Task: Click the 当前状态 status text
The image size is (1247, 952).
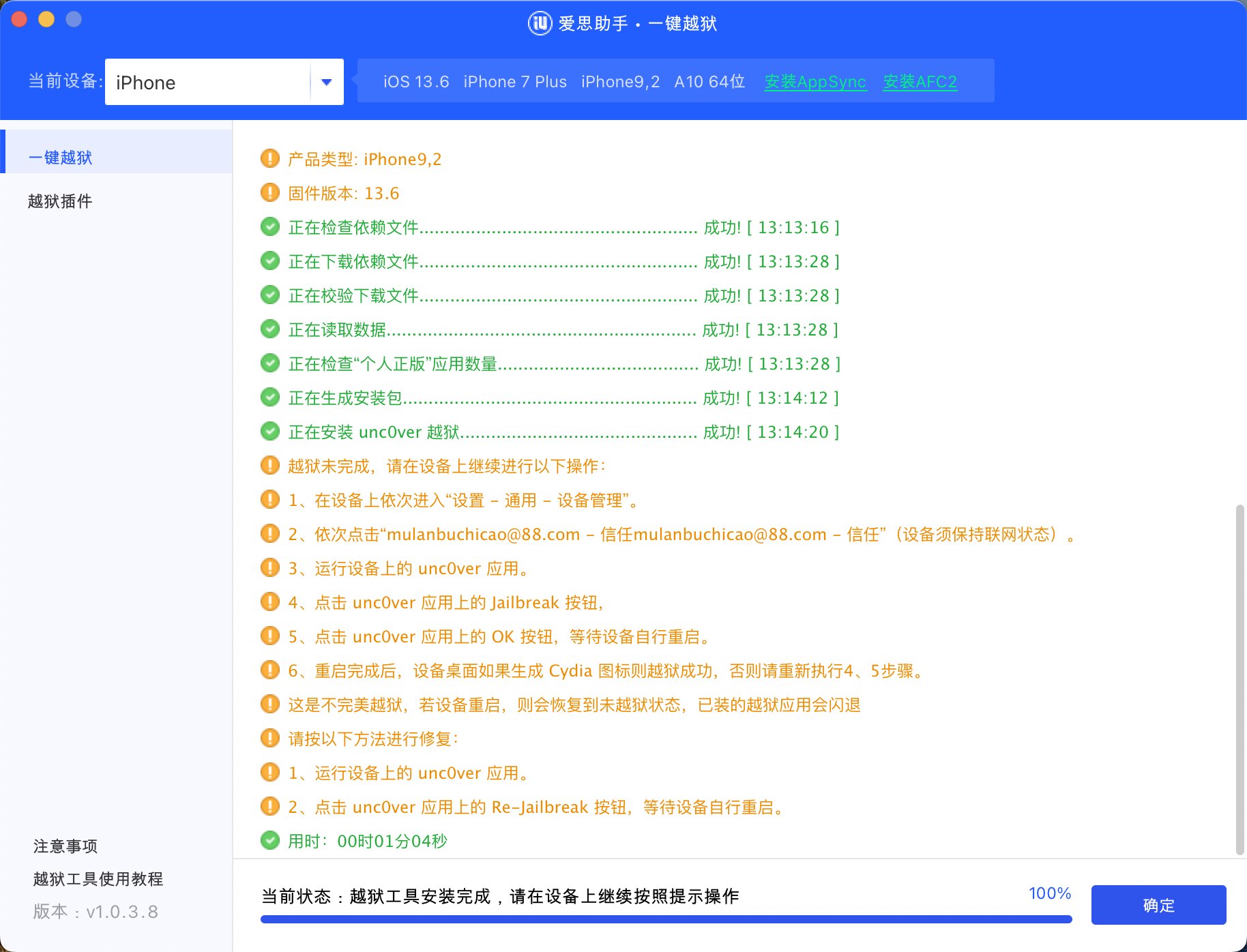Action: [500, 896]
